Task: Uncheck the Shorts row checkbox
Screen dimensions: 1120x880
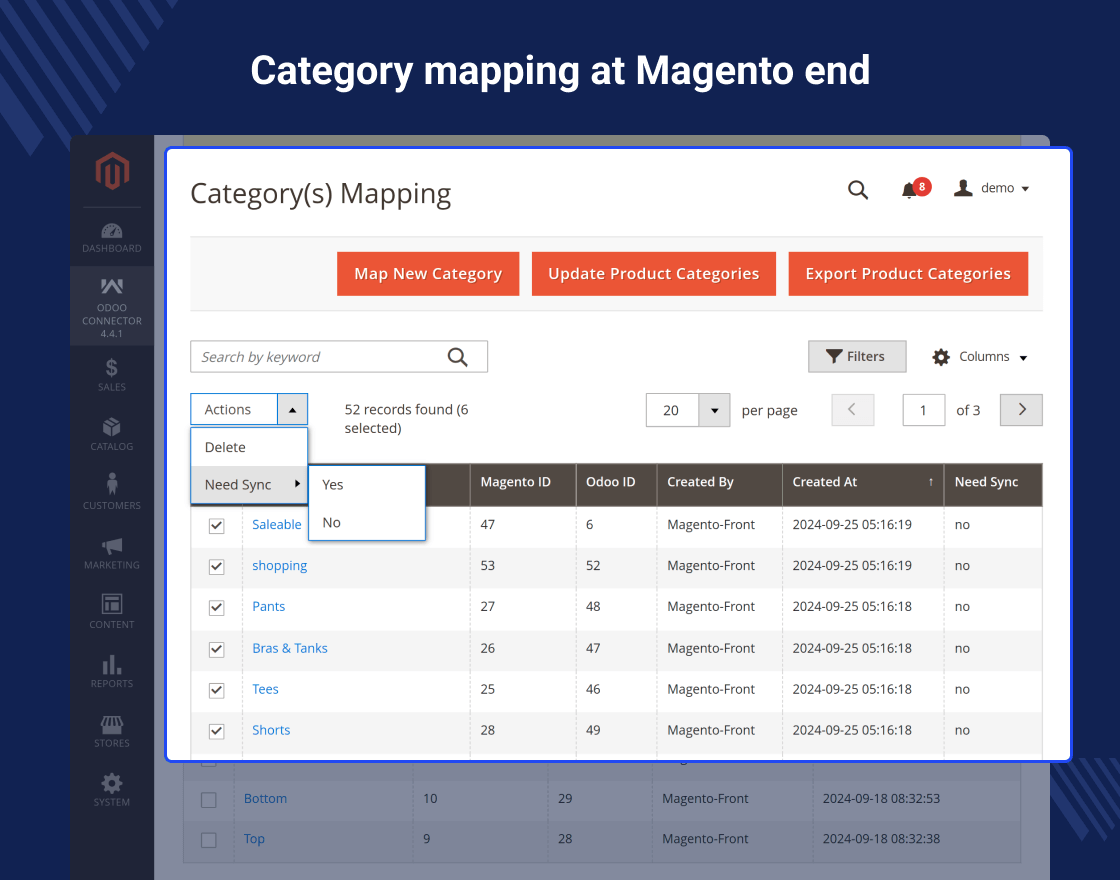Action: click(216, 731)
